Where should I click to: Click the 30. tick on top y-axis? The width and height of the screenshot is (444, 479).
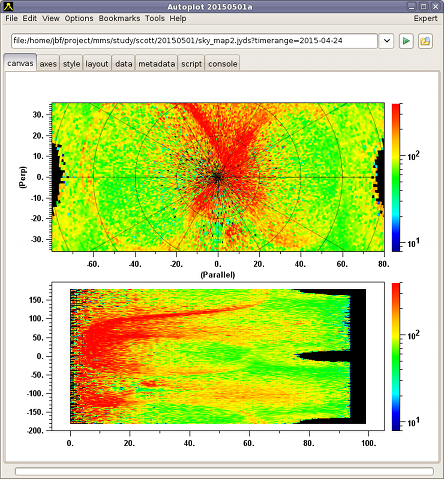point(38,115)
